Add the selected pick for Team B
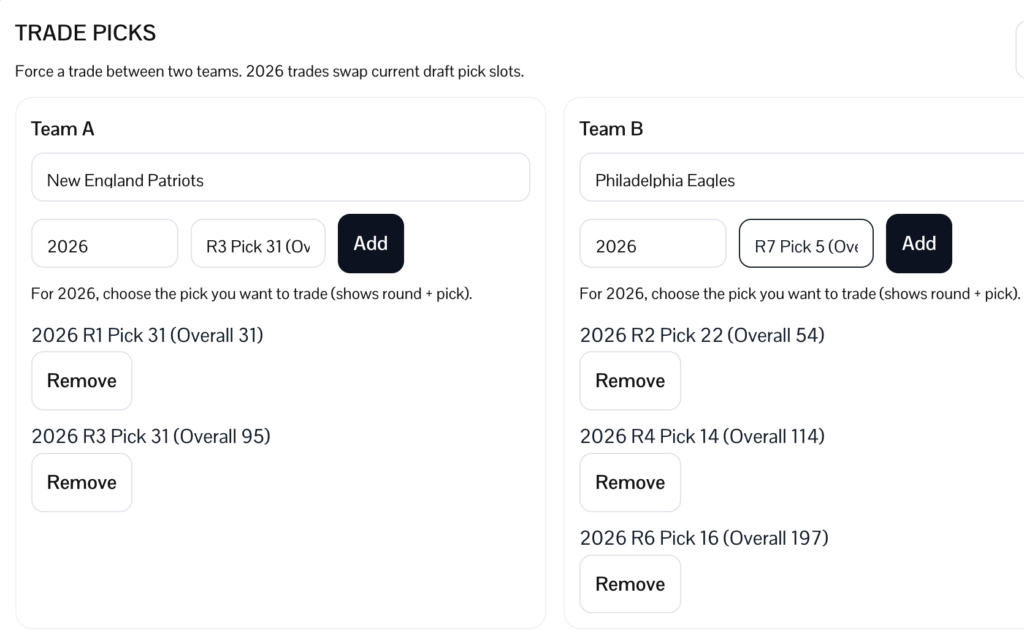Image resolution: width=1024 pixels, height=636 pixels. click(x=918, y=243)
